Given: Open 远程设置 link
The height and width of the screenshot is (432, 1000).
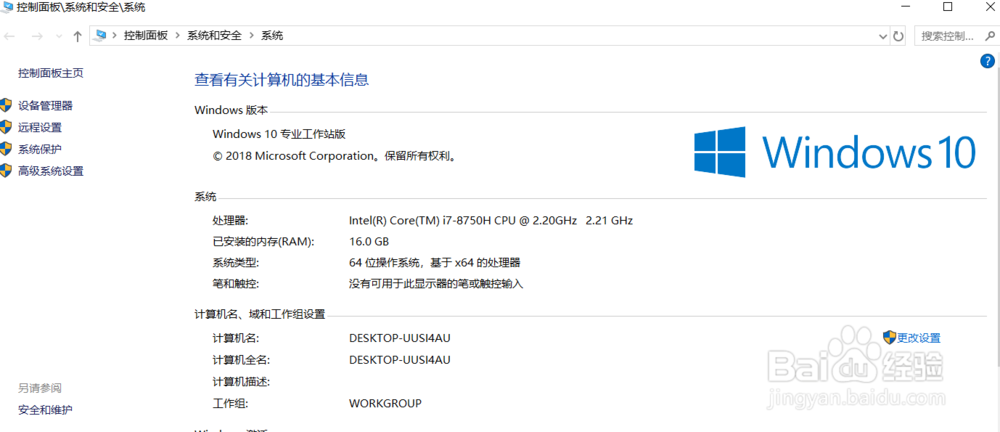Looking at the screenshot, I should pyautogui.click(x=40, y=127).
